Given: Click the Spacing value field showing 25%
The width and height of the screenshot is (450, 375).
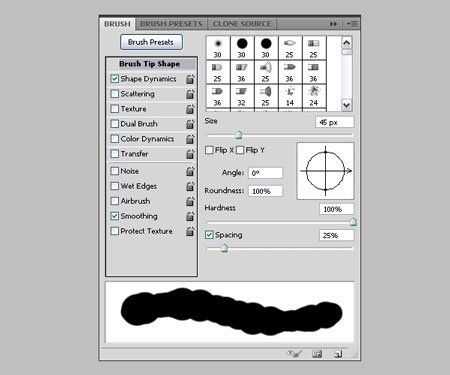Looking at the screenshot, I should pyautogui.click(x=337, y=235).
